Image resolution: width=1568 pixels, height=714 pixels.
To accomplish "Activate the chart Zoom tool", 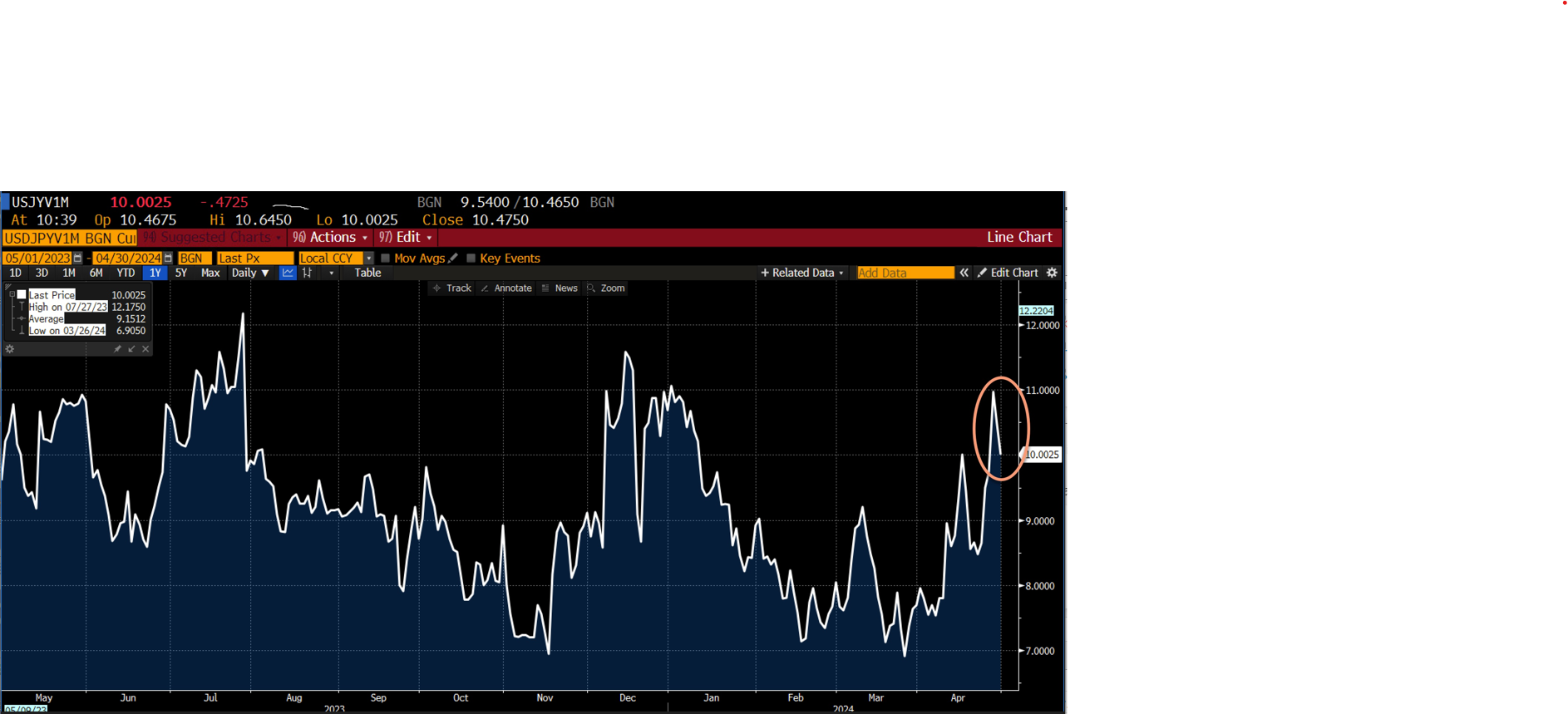I will 606,288.
